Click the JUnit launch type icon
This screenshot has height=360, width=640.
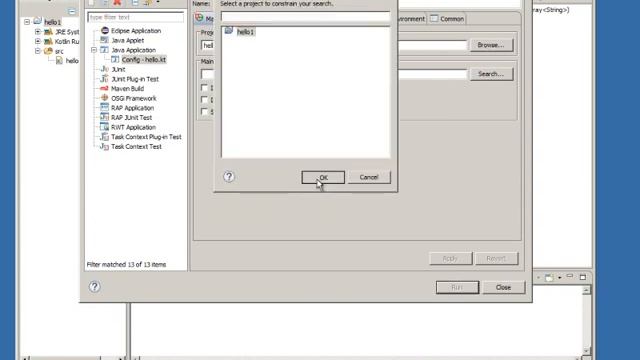[x=104, y=69]
